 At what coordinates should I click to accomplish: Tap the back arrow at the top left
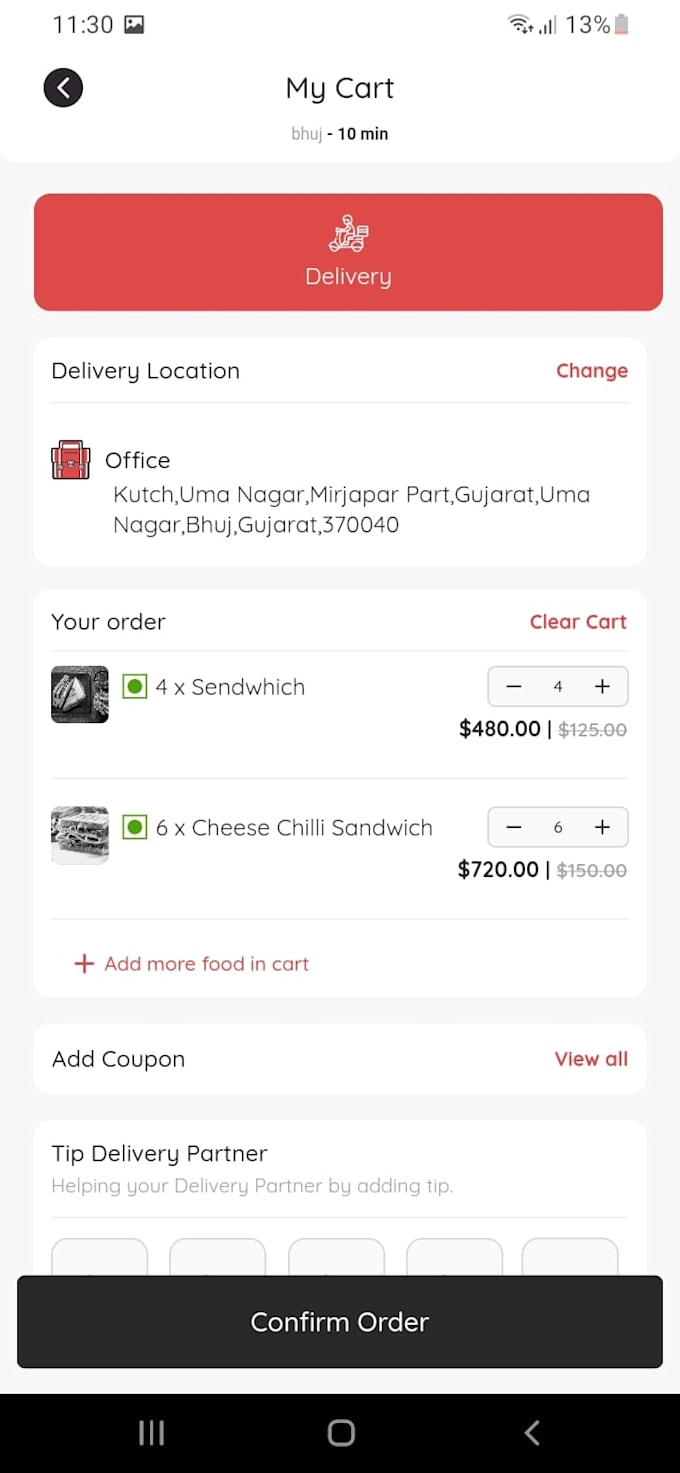[x=63, y=87]
